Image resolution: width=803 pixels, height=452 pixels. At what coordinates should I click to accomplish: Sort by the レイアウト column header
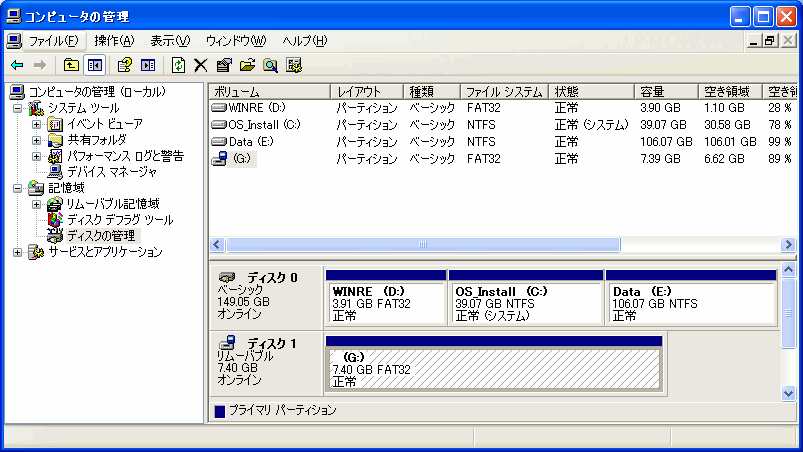(367, 92)
